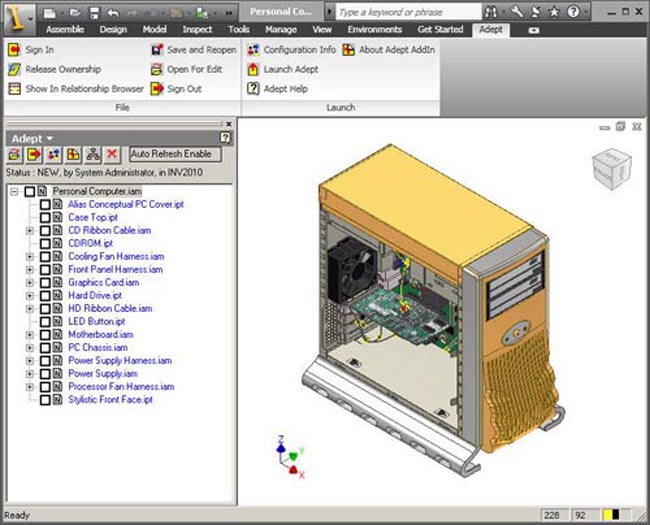Viewport: 650px width, 525px height.
Task: Click the Undo arrow icon
Action: pos(113,13)
